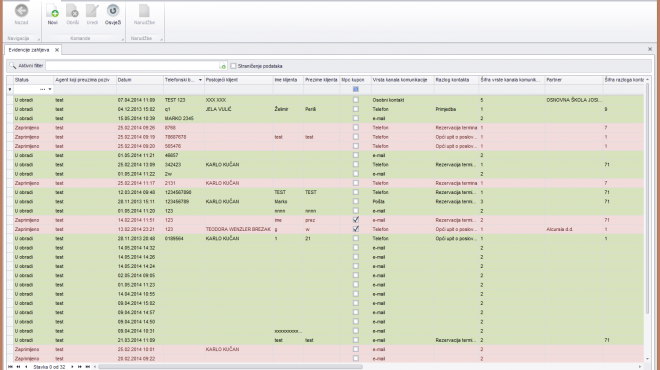Tick Mpc kupon for the 0189564 phone row
The image size is (660, 370).
356,238
